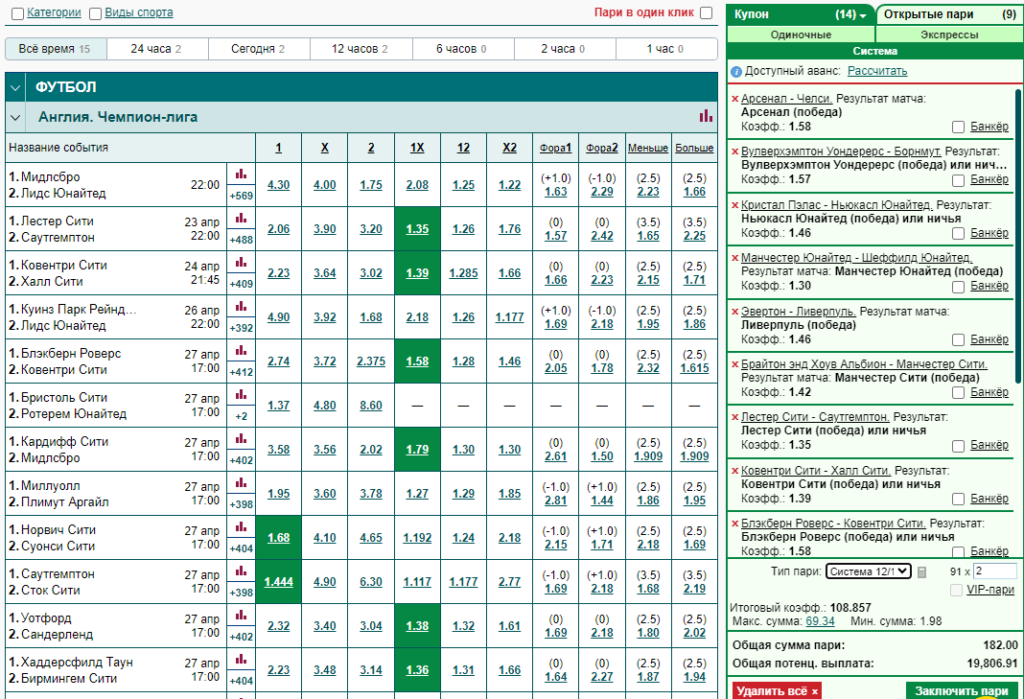Remove Арсенал - Челси bet from coupon
1024x699 pixels.
[735, 99]
